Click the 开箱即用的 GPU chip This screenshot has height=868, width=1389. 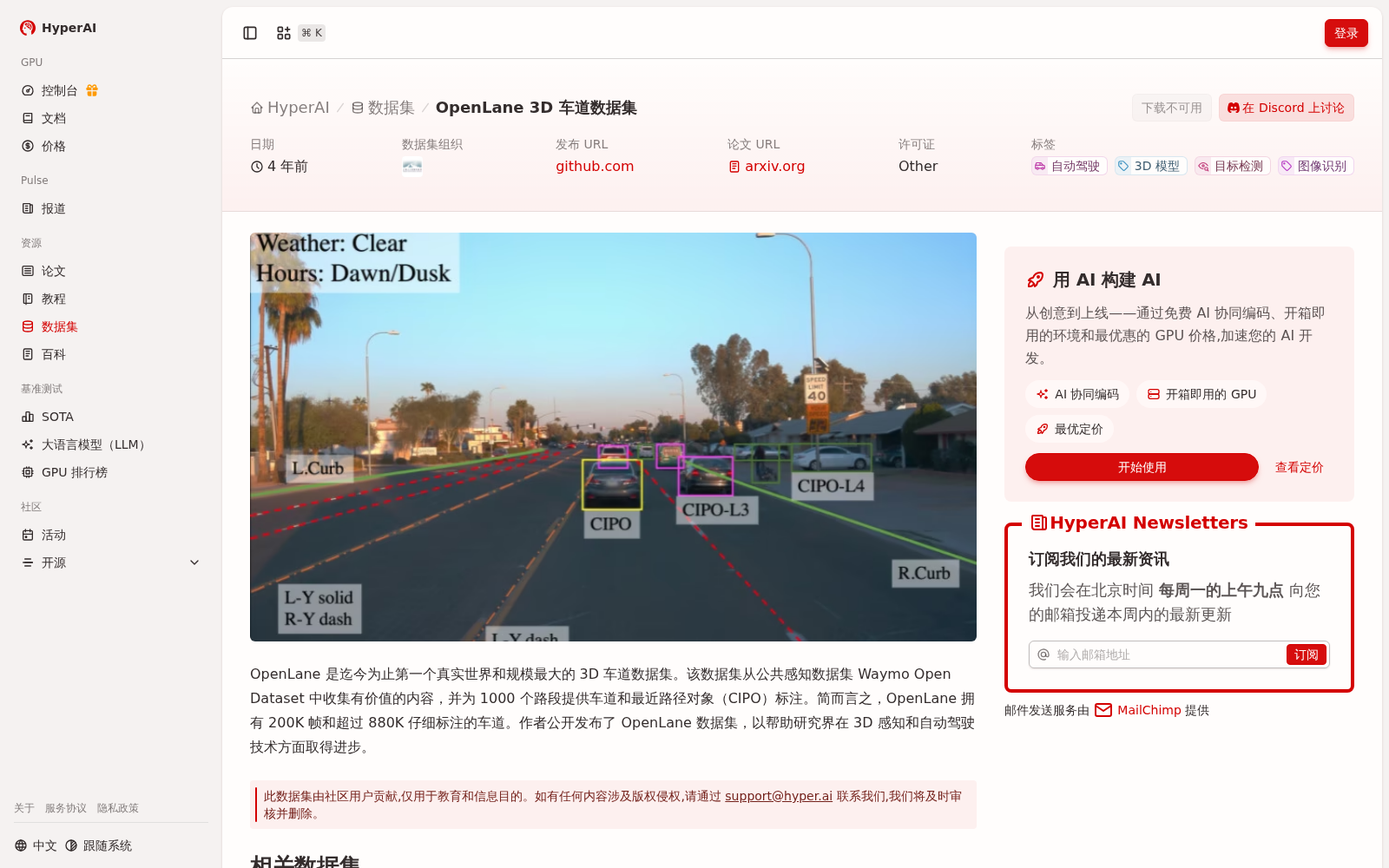click(x=1201, y=394)
